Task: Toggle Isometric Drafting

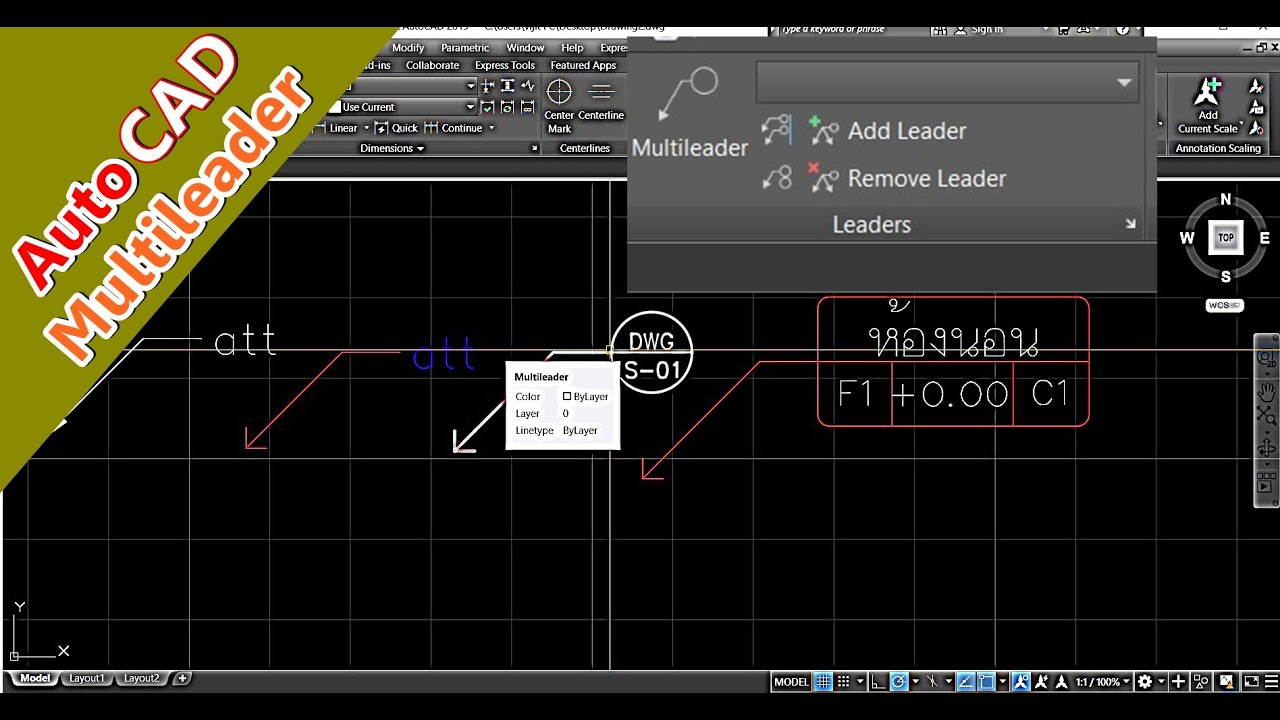Action: coord(932,682)
